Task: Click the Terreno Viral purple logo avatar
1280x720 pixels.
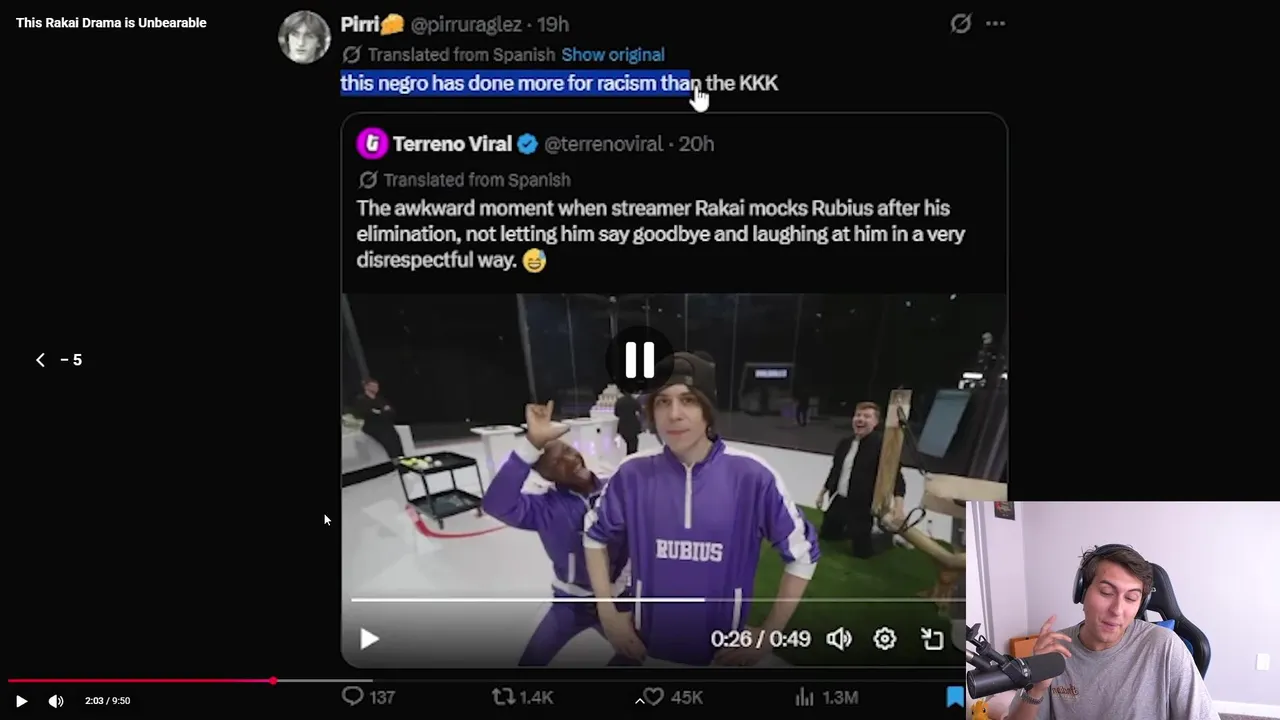Action: click(372, 143)
